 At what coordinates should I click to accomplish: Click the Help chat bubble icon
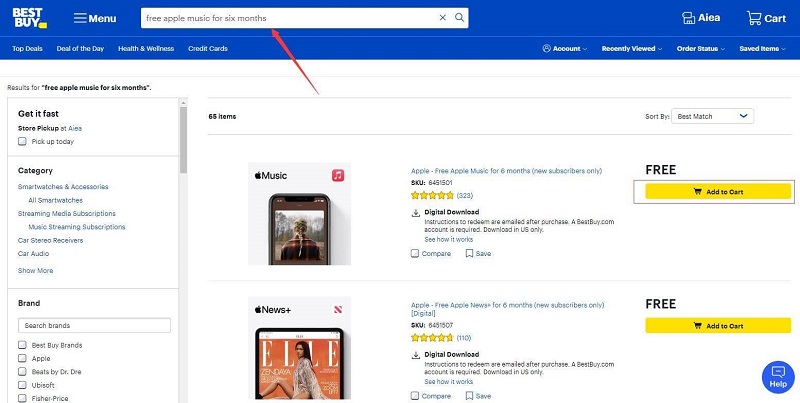point(778,377)
